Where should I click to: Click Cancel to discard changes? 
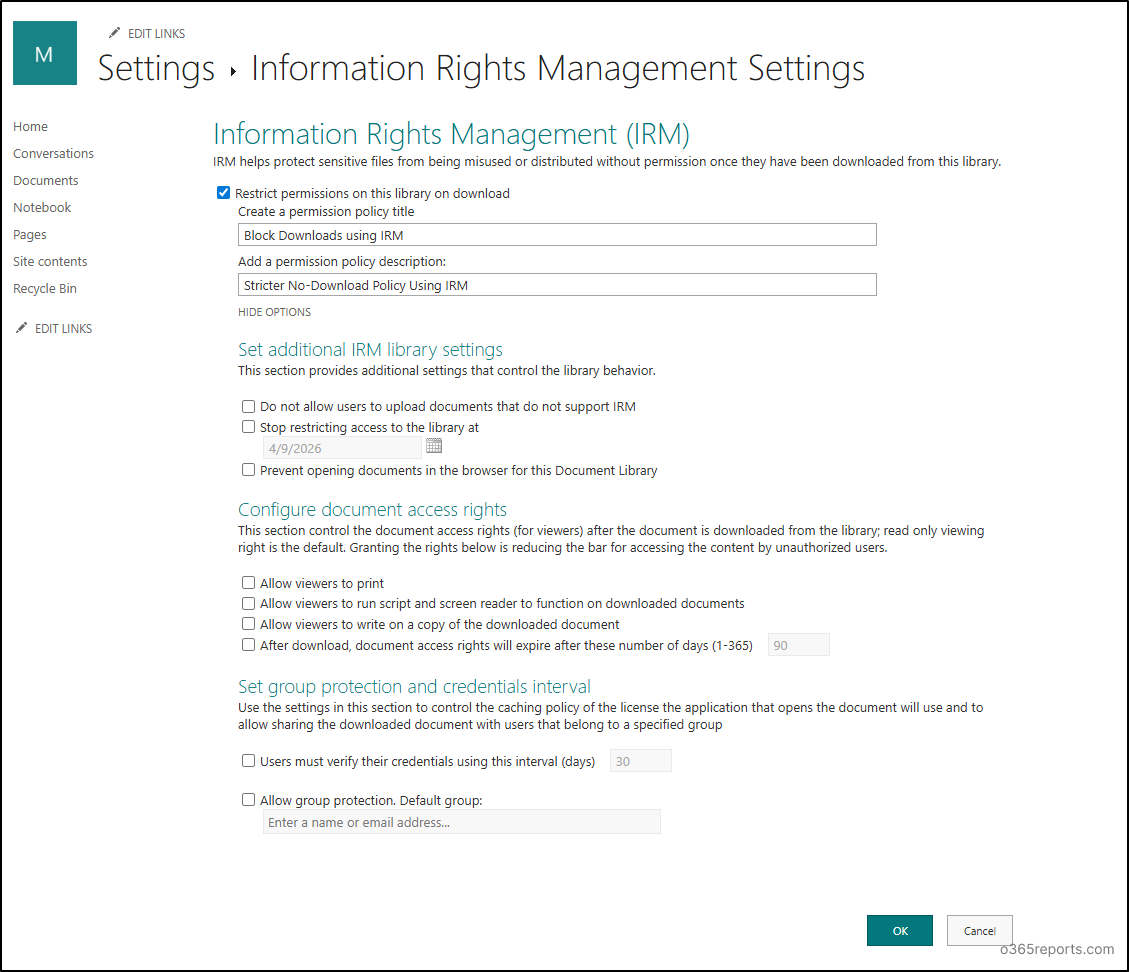click(979, 930)
